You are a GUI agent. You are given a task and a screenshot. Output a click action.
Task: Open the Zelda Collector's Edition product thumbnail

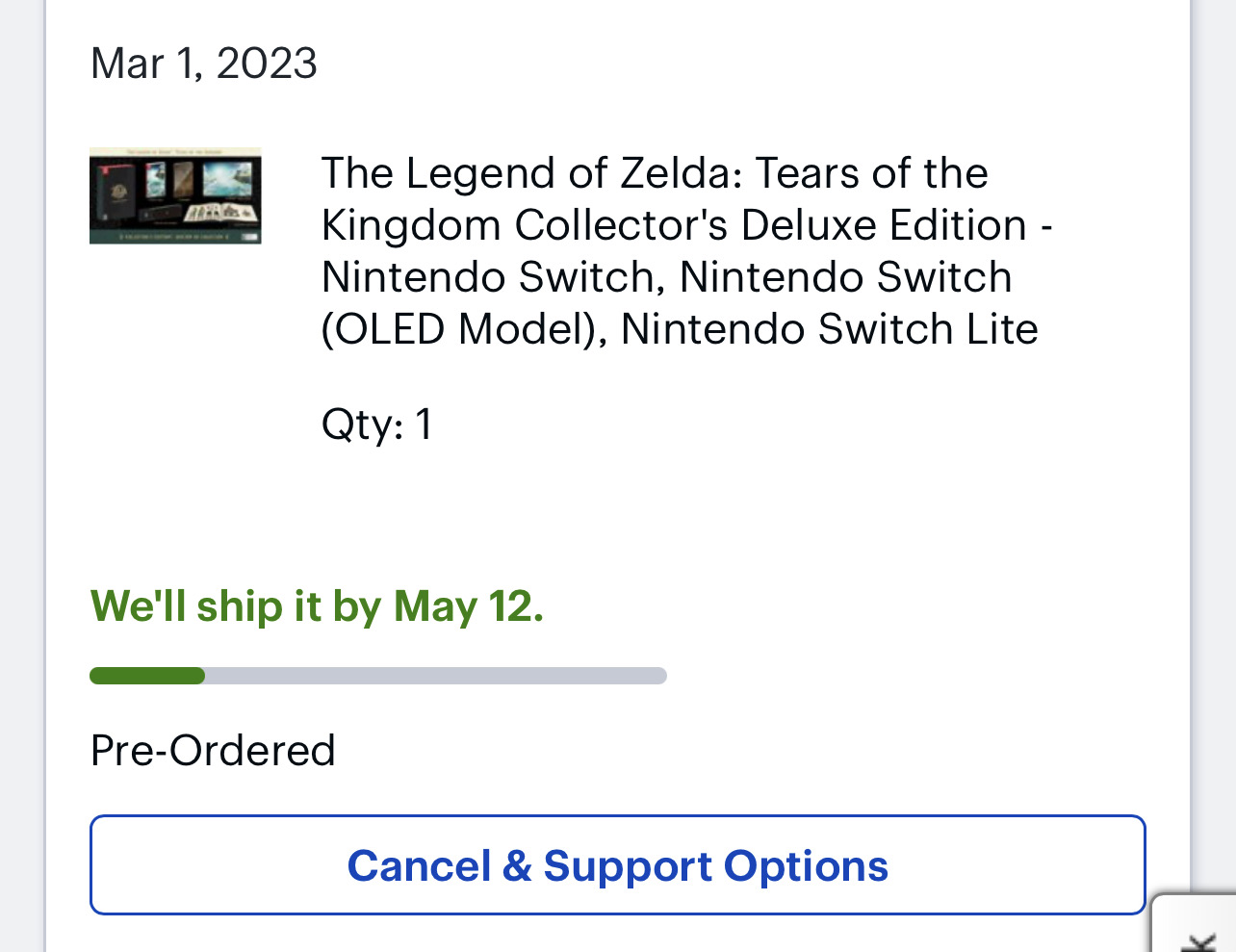175,195
